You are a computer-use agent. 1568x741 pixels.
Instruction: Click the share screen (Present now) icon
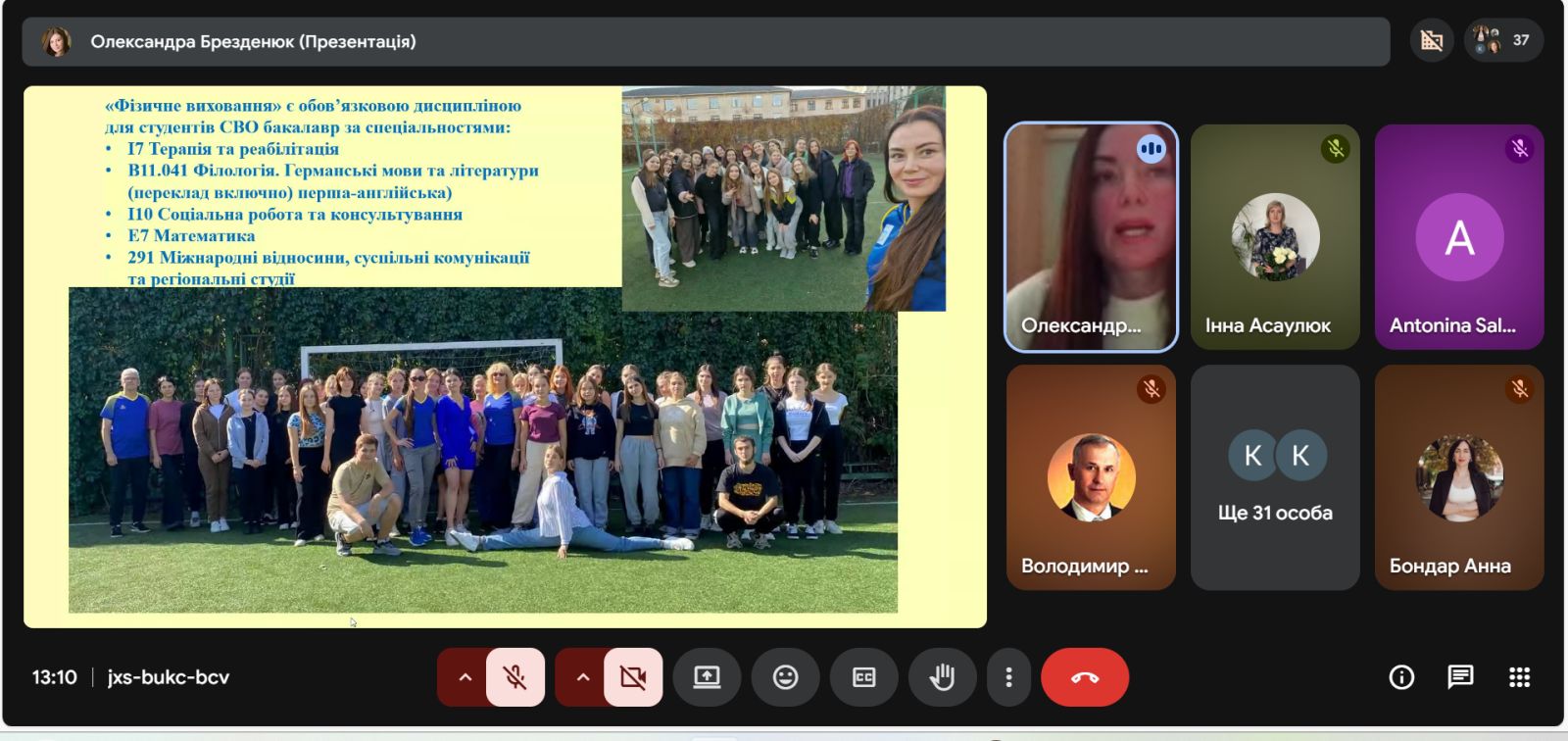(707, 677)
